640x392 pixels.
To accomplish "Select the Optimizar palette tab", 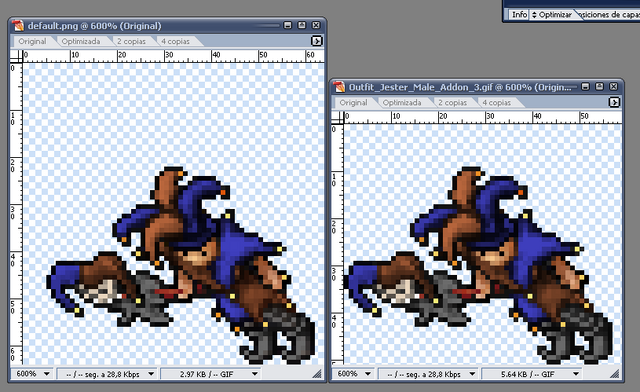I will (x=554, y=15).
